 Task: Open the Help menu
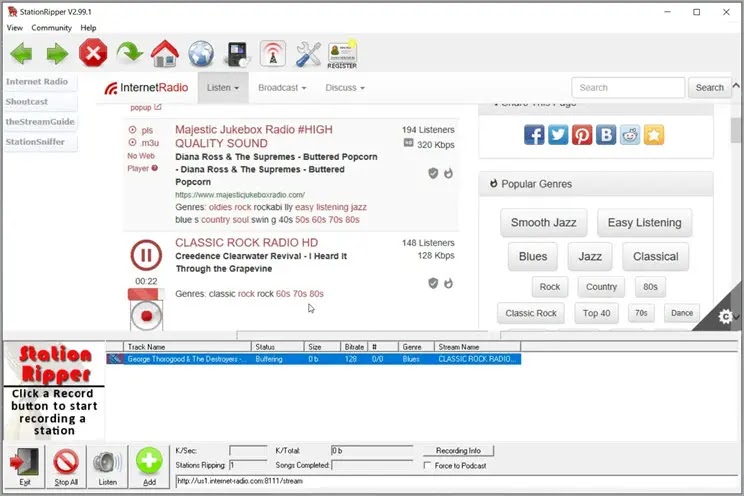(x=88, y=28)
